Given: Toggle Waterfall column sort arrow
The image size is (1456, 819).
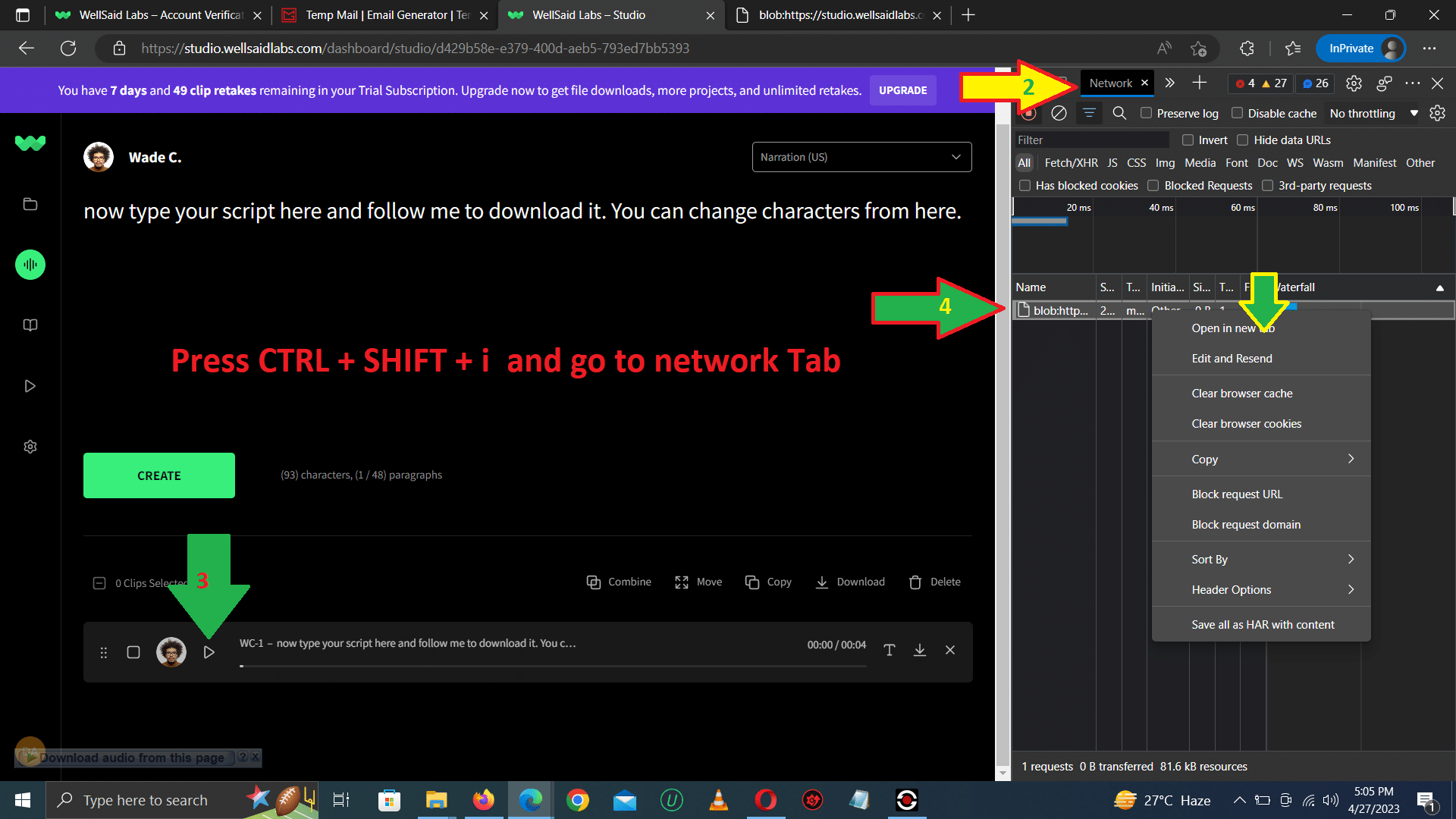Looking at the screenshot, I should pyautogui.click(x=1439, y=287).
